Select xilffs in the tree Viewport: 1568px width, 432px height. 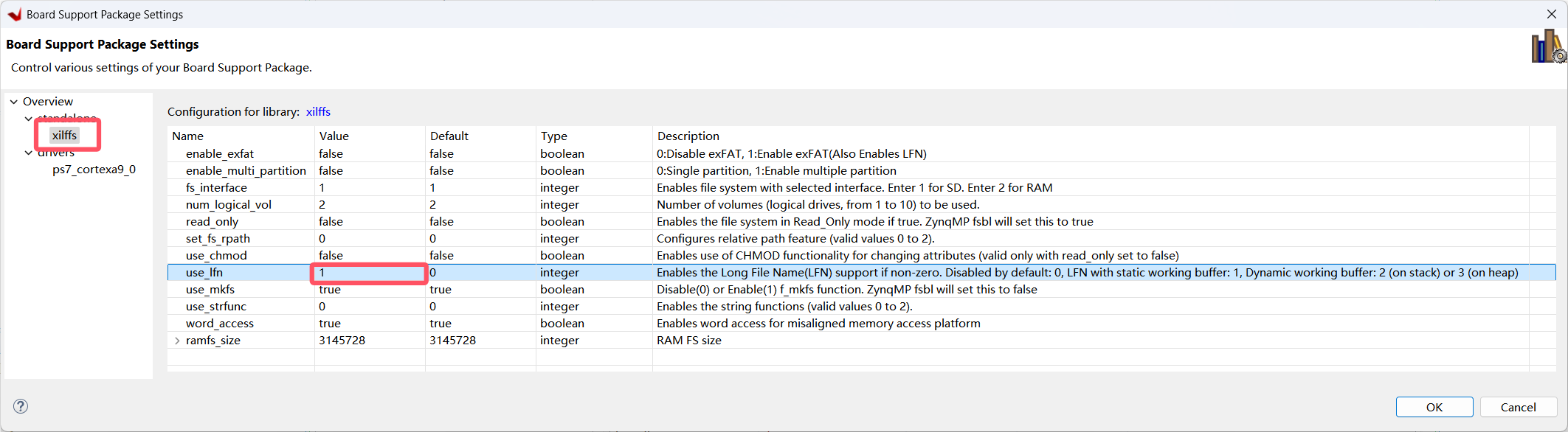click(64, 135)
